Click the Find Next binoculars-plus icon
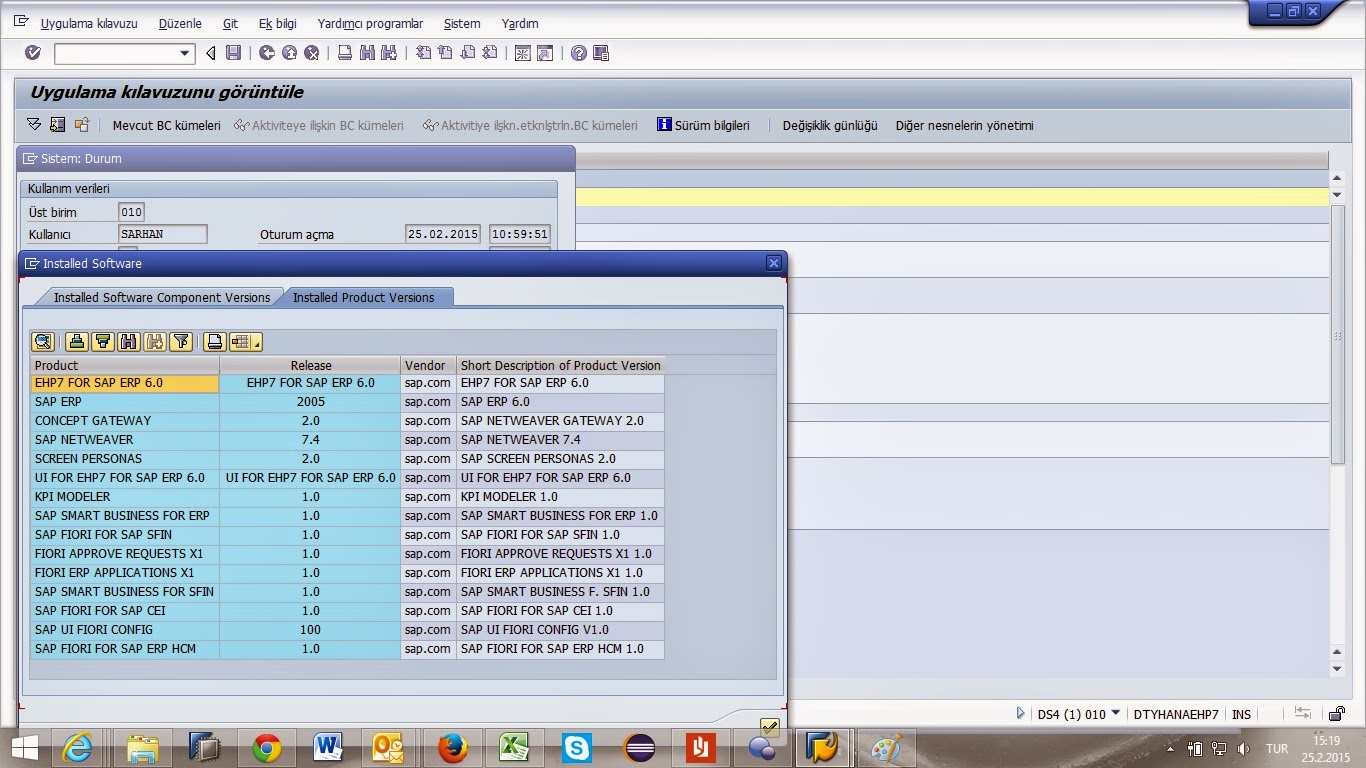This screenshot has height=768, width=1366. (155, 342)
